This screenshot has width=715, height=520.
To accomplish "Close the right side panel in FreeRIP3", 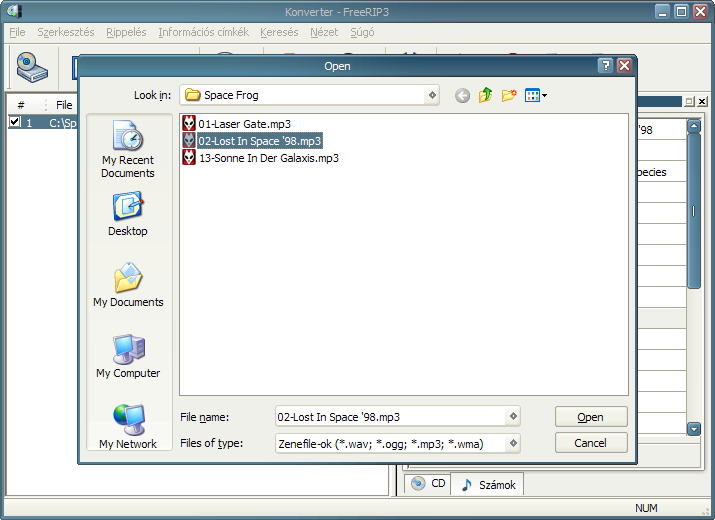I will click(x=702, y=102).
